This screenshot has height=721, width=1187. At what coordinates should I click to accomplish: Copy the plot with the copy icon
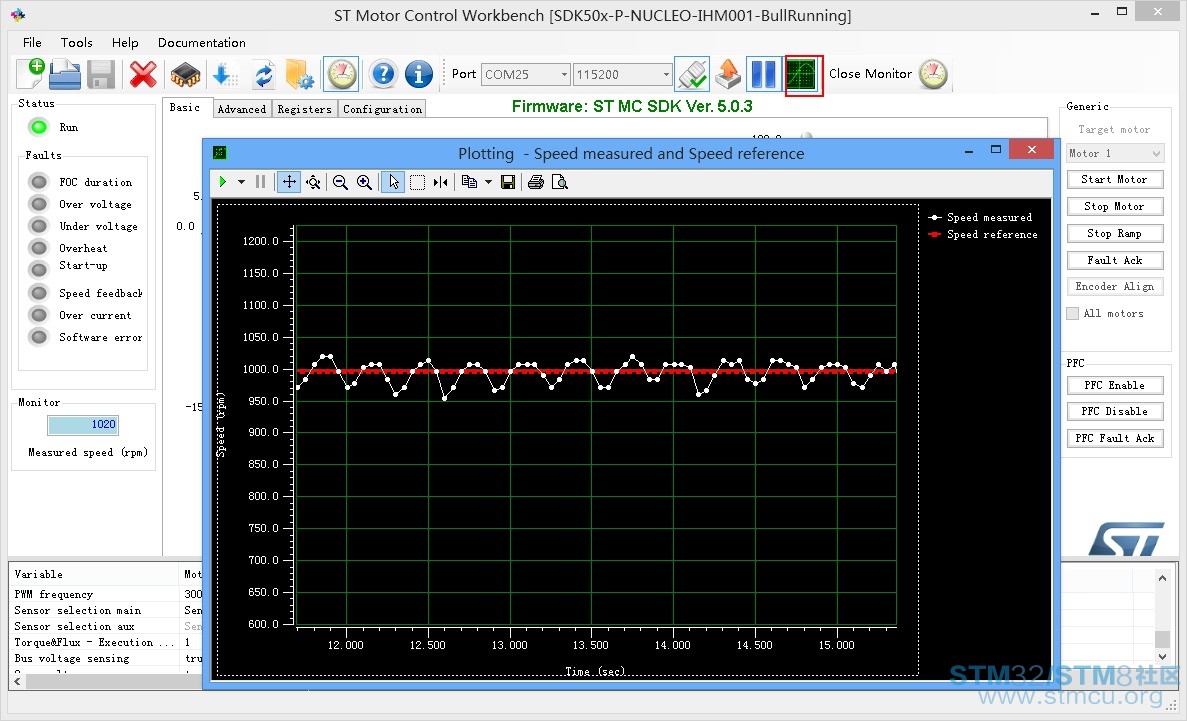click(469, 182)
